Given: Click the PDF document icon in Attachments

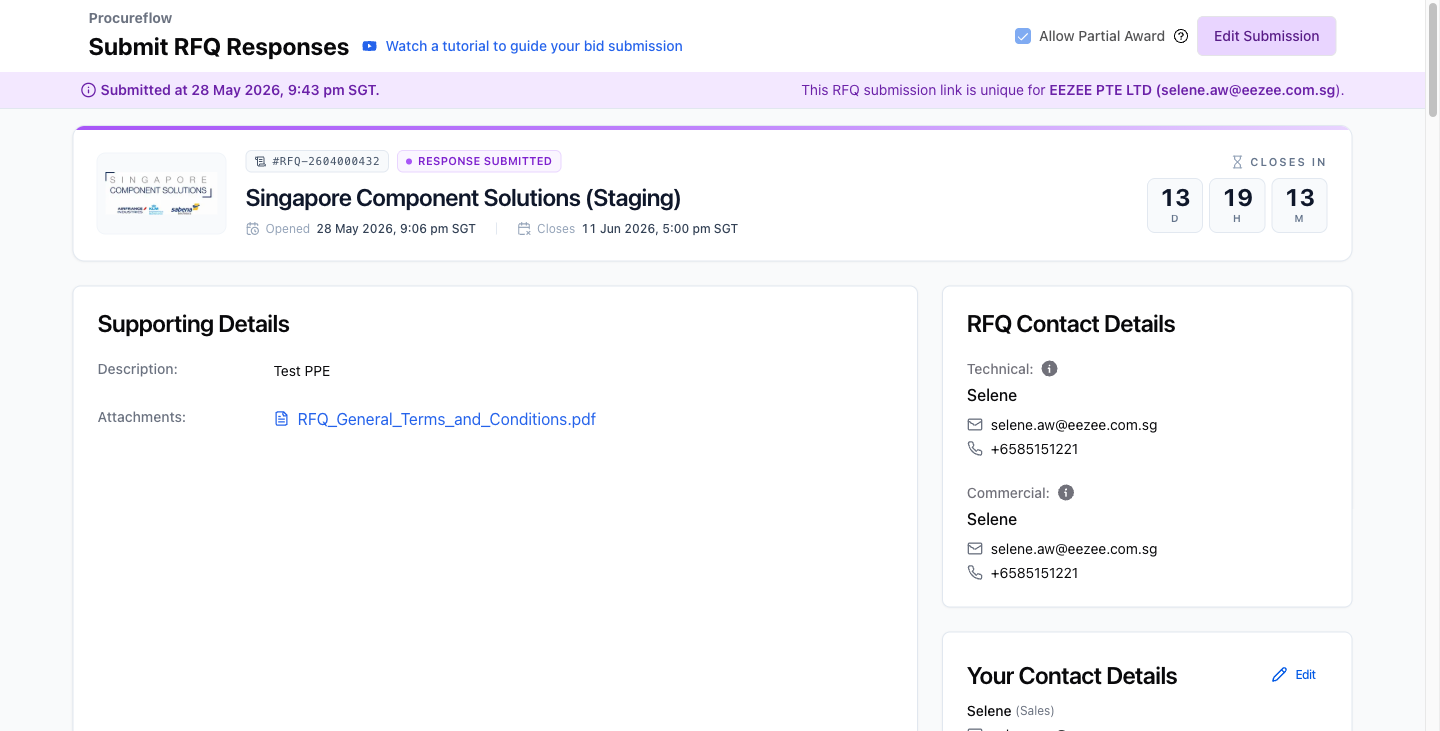Looking at the screenshot, I should (281, 419).
